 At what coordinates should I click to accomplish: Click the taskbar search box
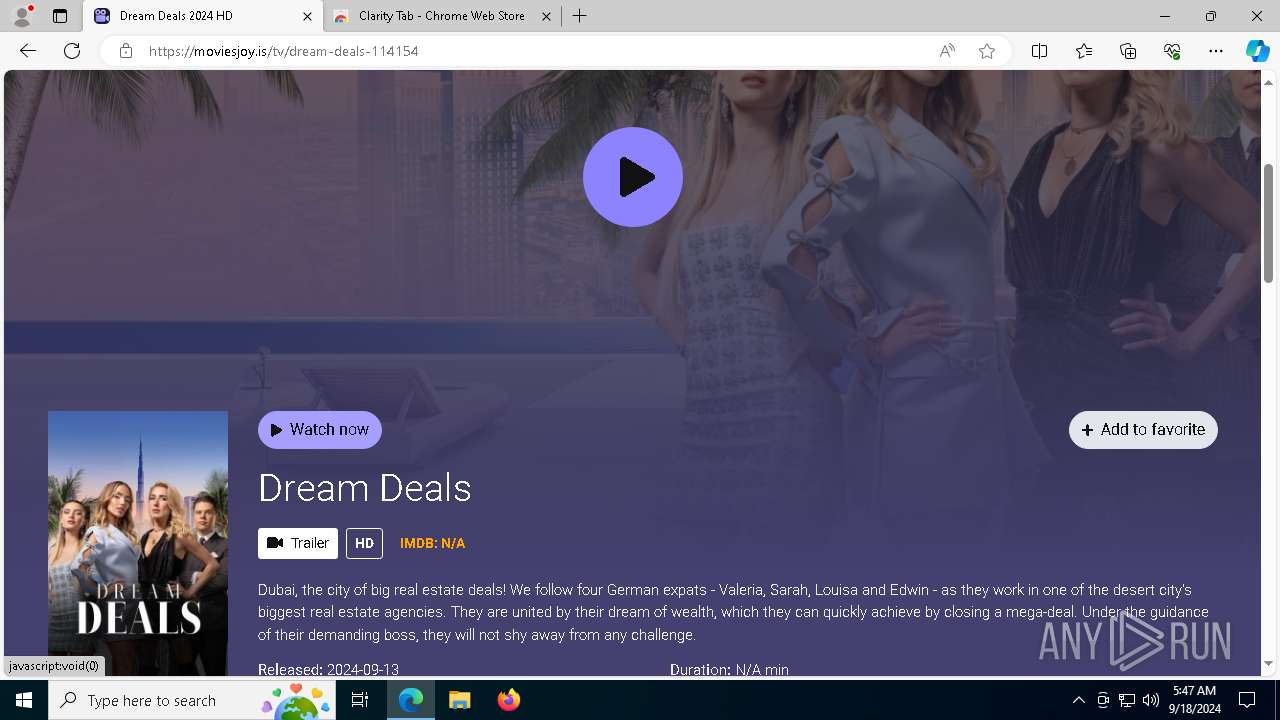[x=192, y=700]
